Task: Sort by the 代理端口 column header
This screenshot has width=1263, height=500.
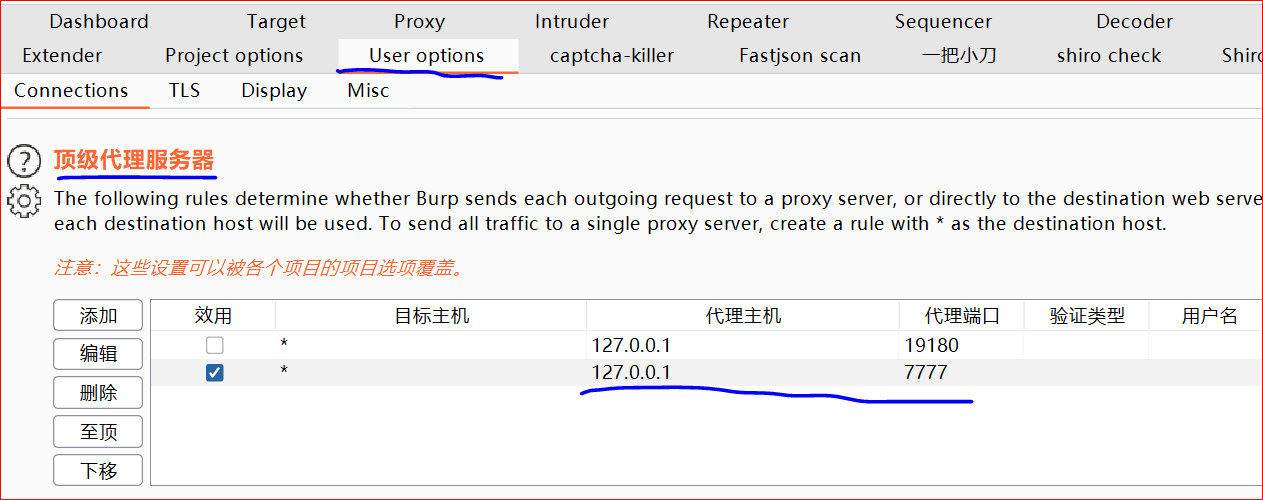Action: [962, 316]
